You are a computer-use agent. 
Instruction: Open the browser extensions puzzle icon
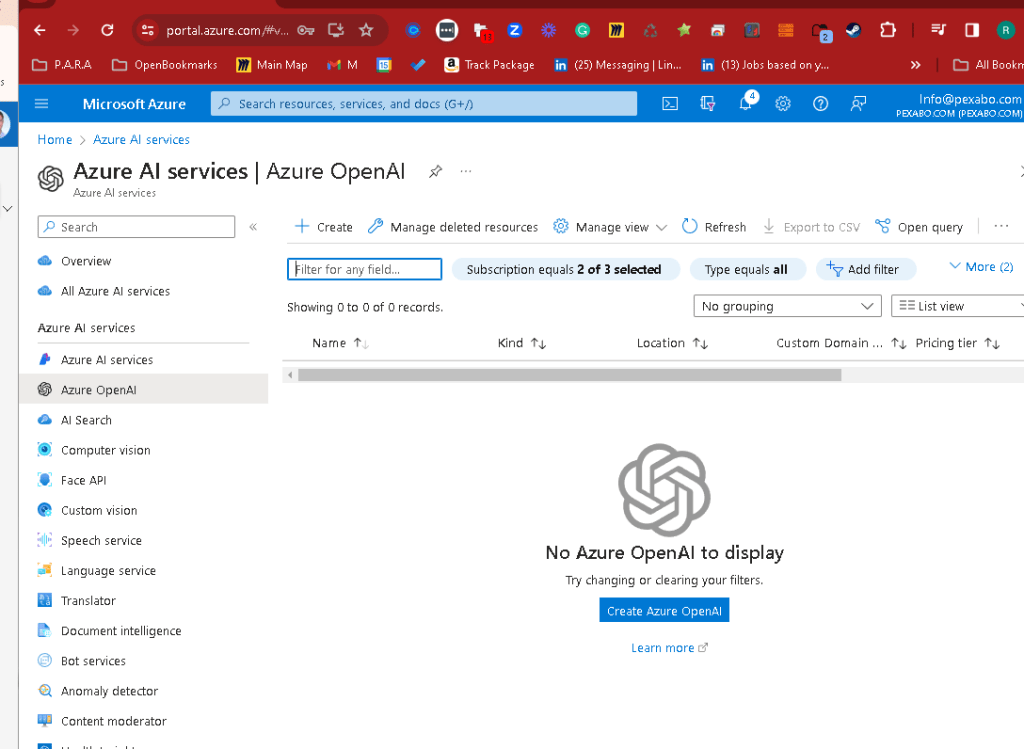[x=888, y=30]
